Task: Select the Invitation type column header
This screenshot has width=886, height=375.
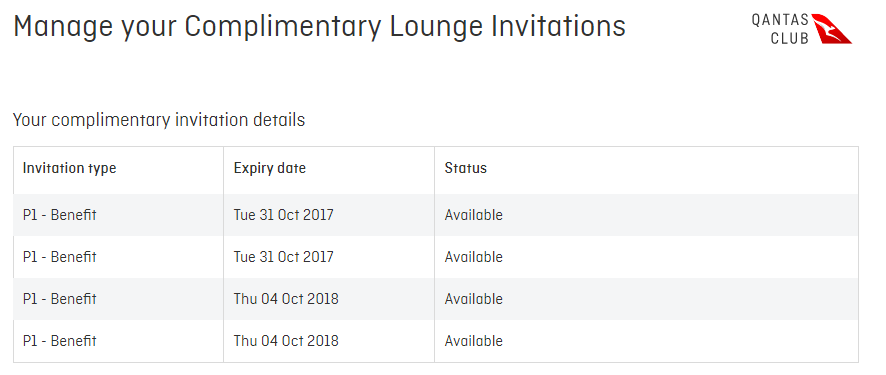Action: point(70,168)
